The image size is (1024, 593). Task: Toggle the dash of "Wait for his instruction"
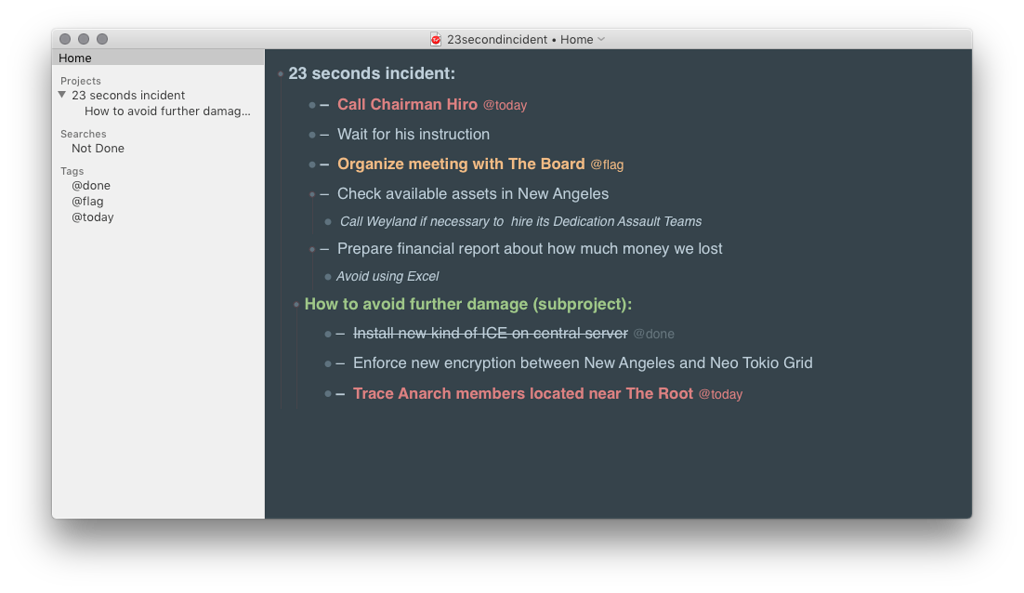click(x=326, y=134)
